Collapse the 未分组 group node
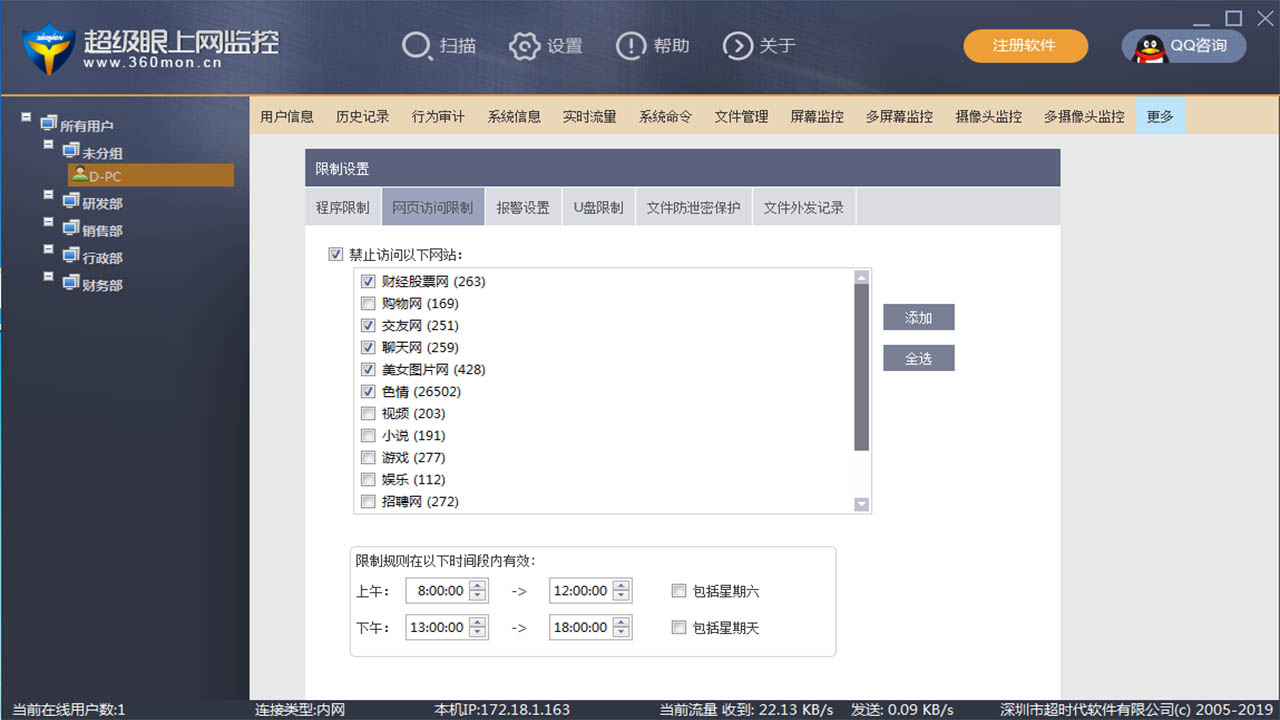The width and height of the screenshot is (1280, 720). click(x=47, y=144)
